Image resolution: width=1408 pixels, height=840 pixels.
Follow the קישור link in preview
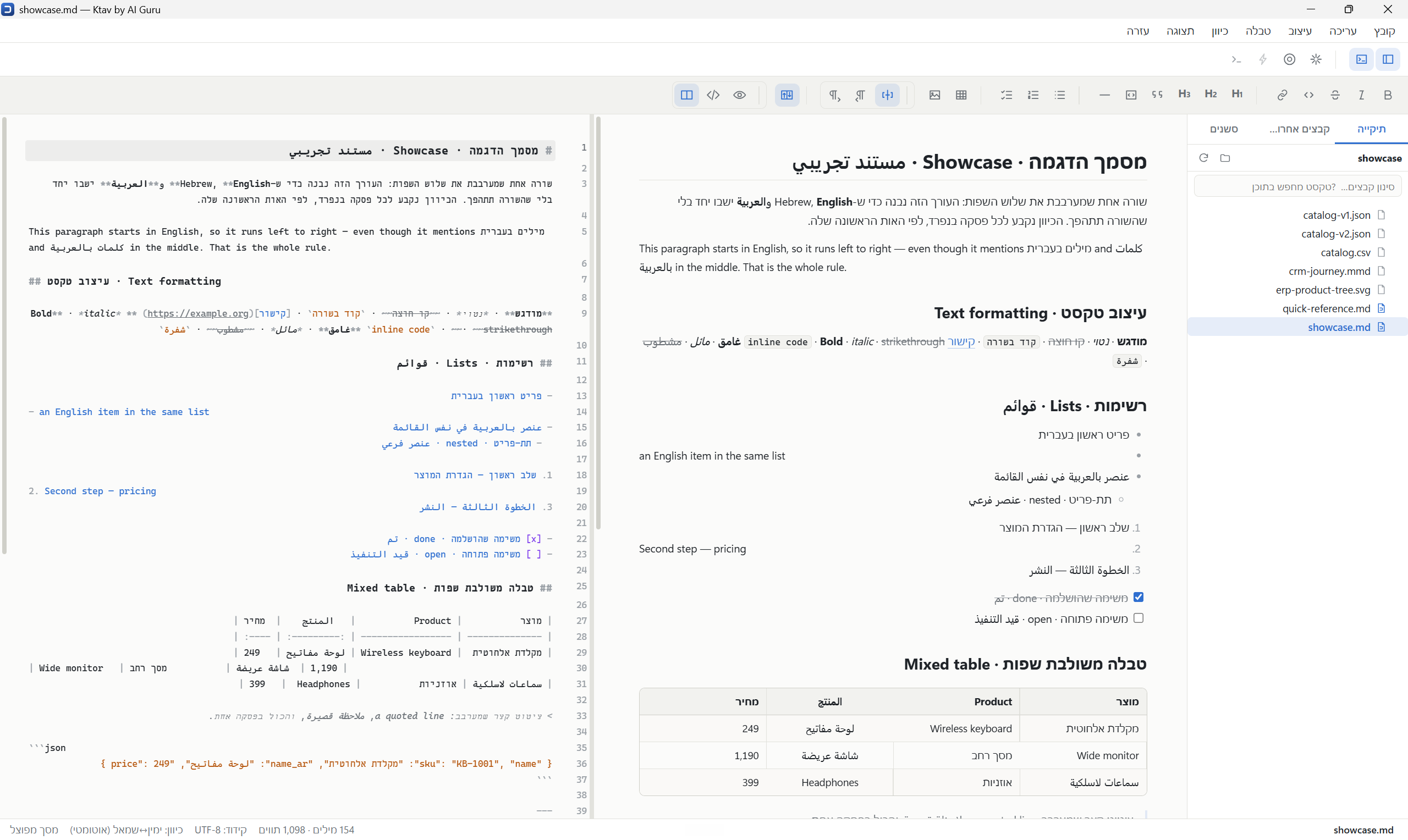pyautogui.click(x=961, y=341)
